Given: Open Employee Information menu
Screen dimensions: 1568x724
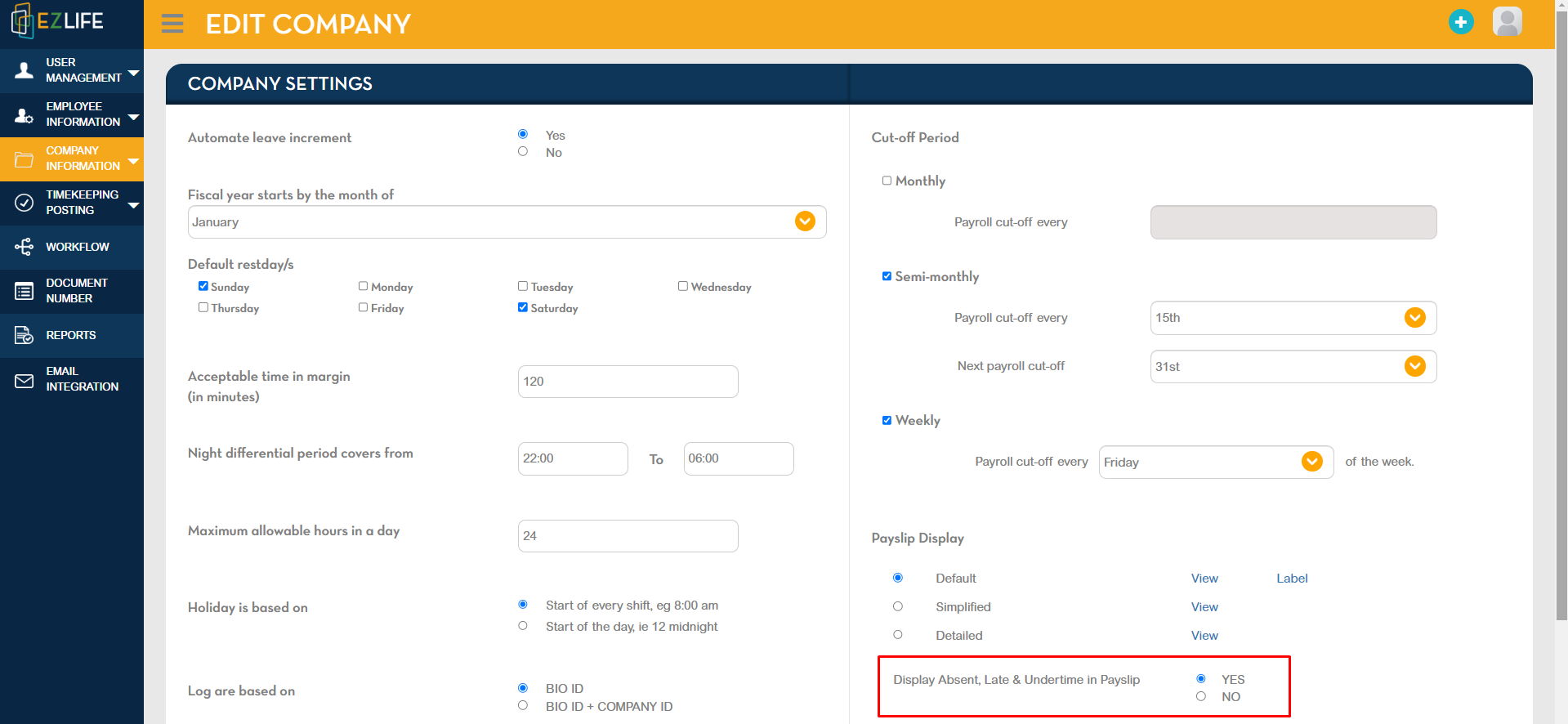Looking at the screenshot, I should (72, 114).
